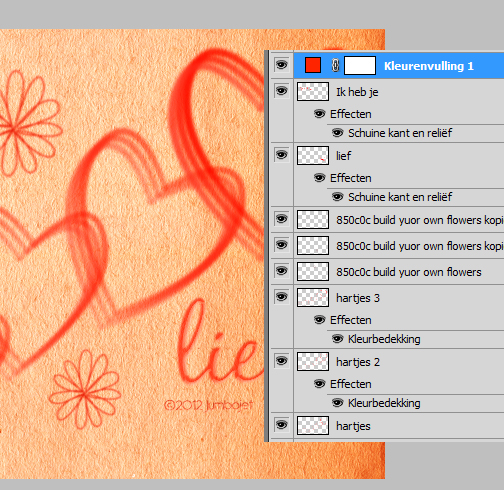Select Kleurbedekking text under hartjes 3
The height and width of the screenshot is (490, 504).
point(384,339)
